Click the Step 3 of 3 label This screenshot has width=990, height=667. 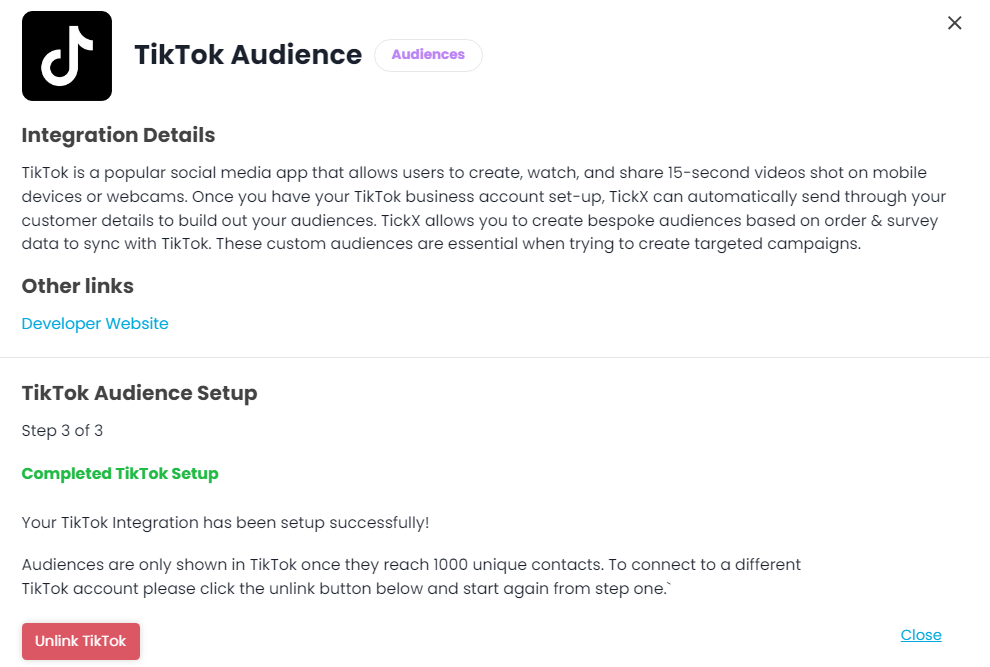[62, 430]
